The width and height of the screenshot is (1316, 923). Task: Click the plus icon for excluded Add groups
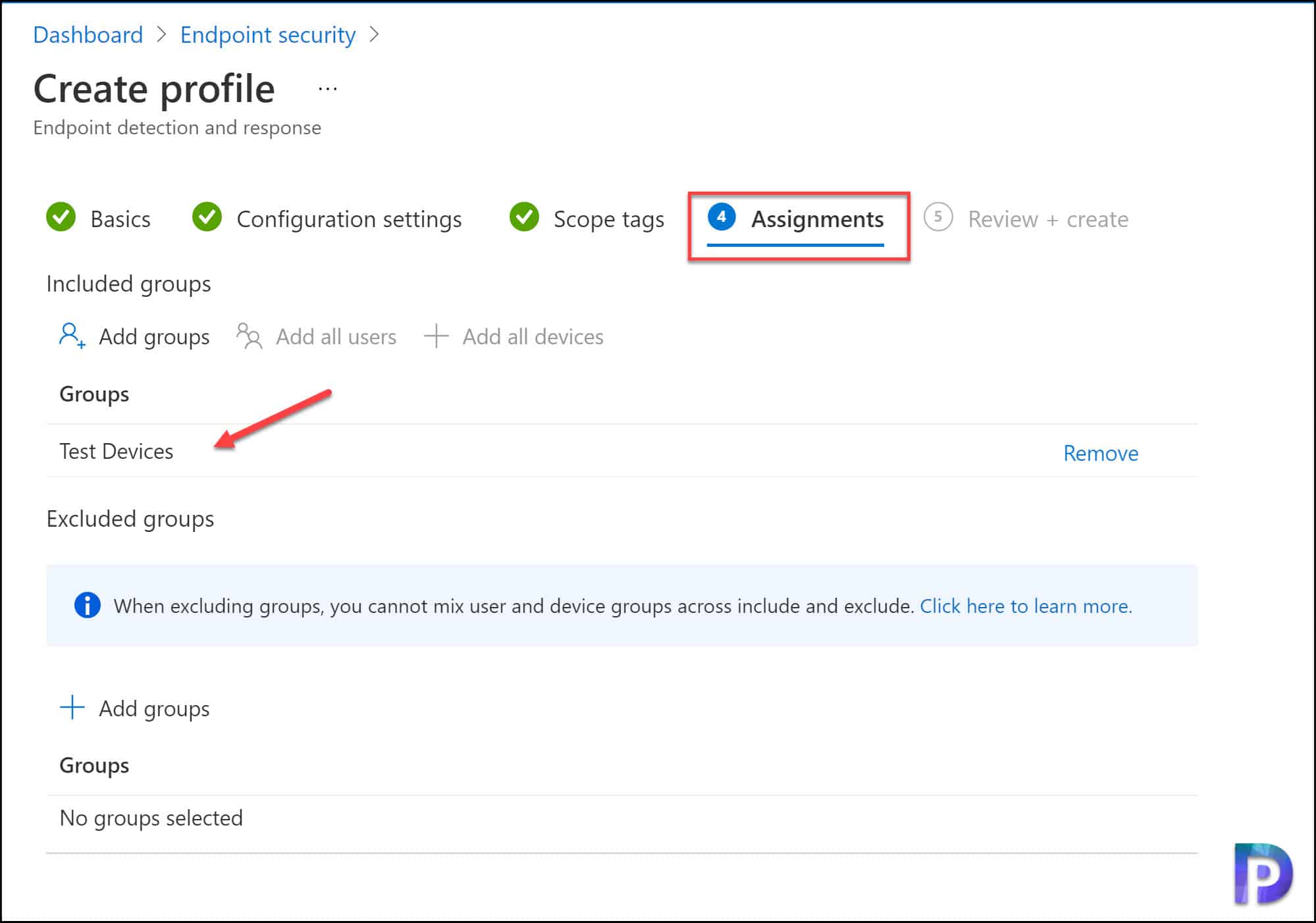pos(72,708)
